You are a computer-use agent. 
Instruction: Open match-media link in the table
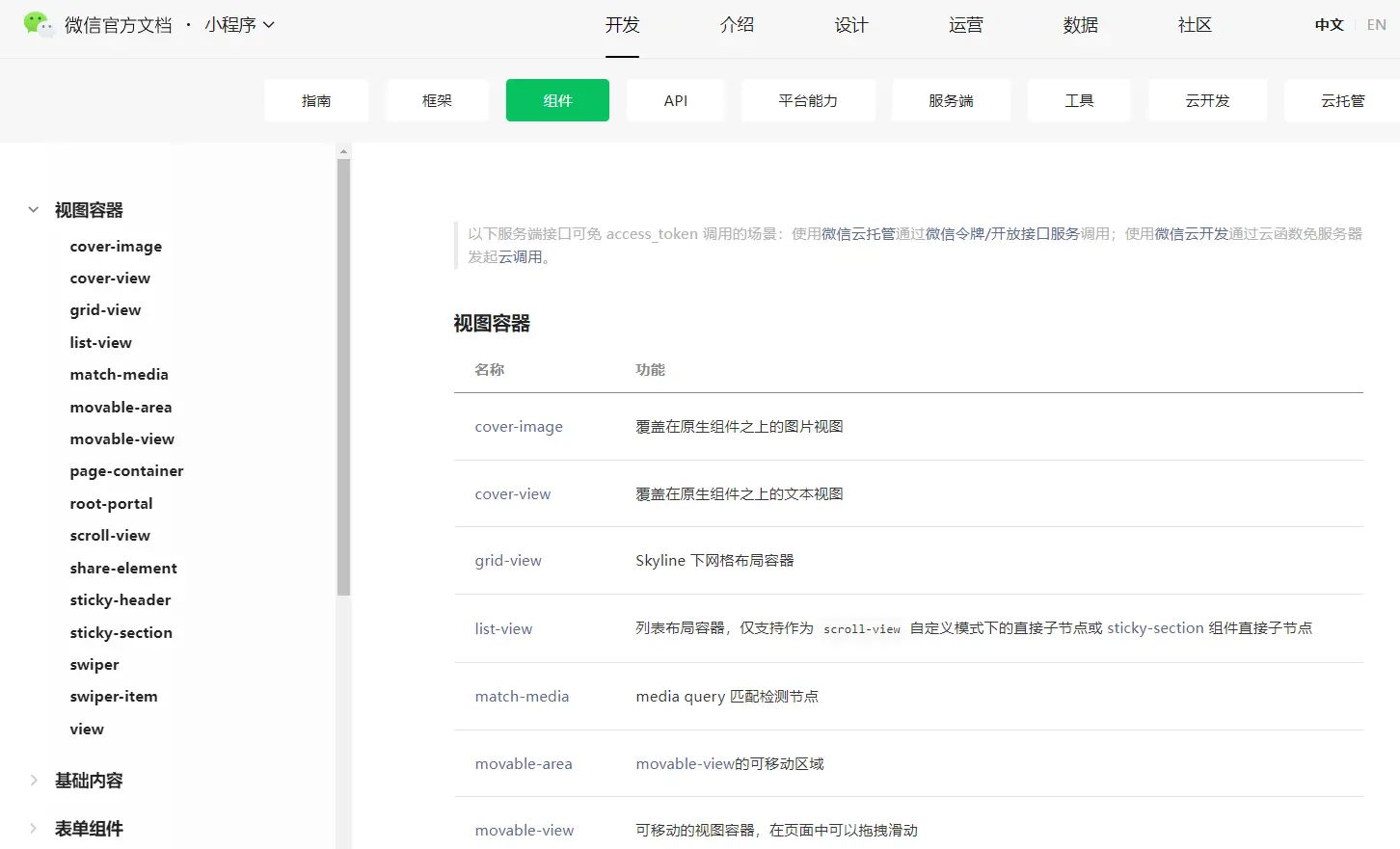click(x=522, y=697)
